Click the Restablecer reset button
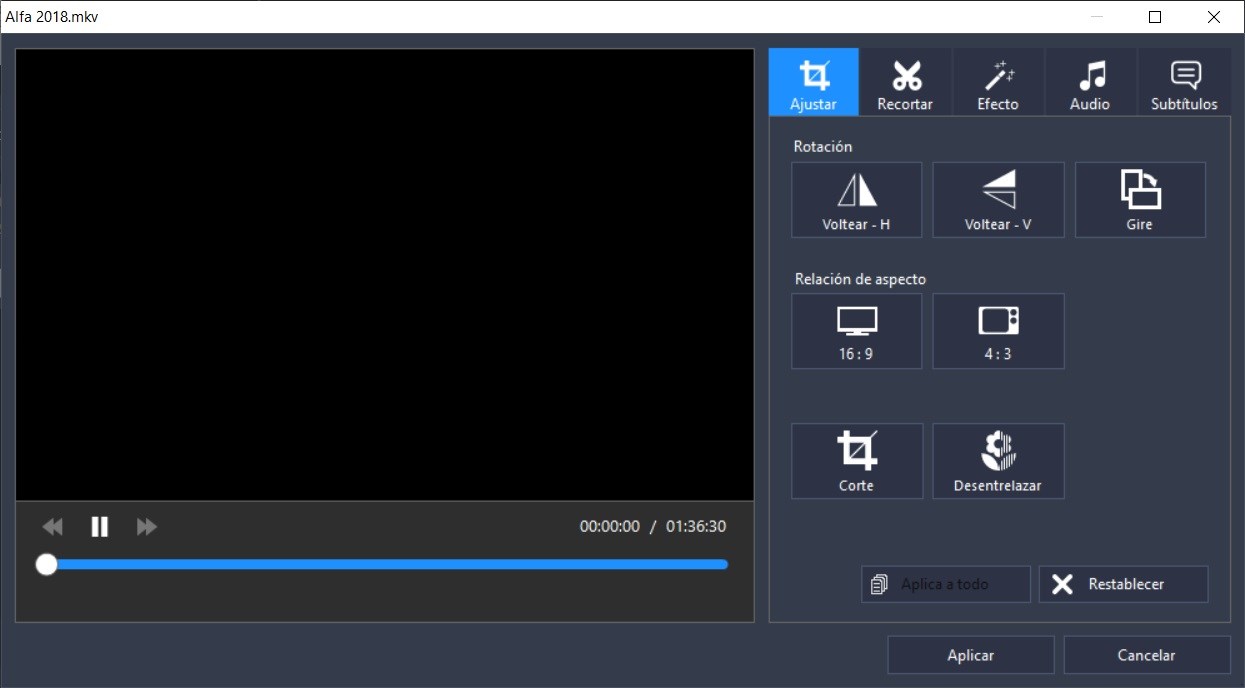The height and width of the screenshot is (688, 1245). [1123, 584]
